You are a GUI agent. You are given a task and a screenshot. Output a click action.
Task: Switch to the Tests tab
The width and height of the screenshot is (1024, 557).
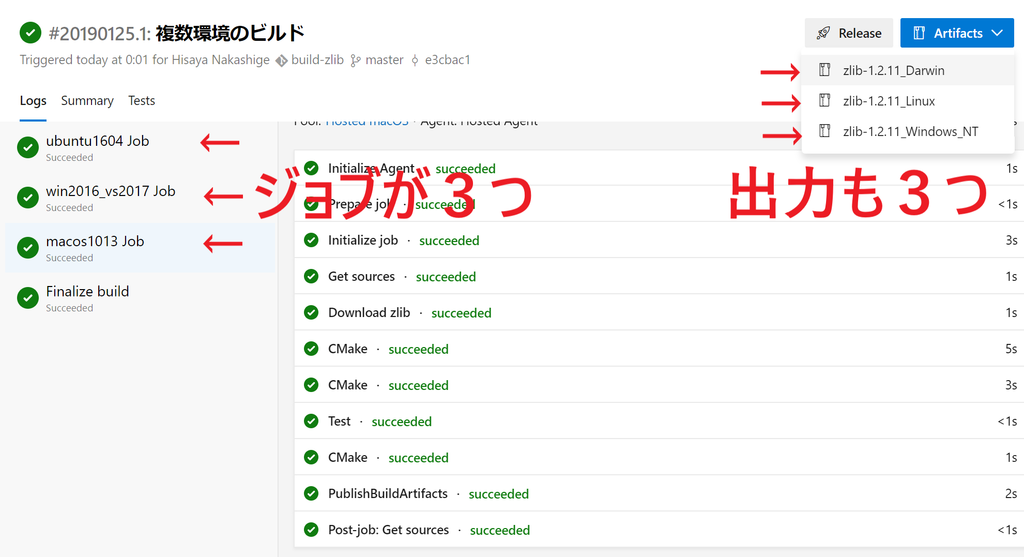[x=141, y=101]
